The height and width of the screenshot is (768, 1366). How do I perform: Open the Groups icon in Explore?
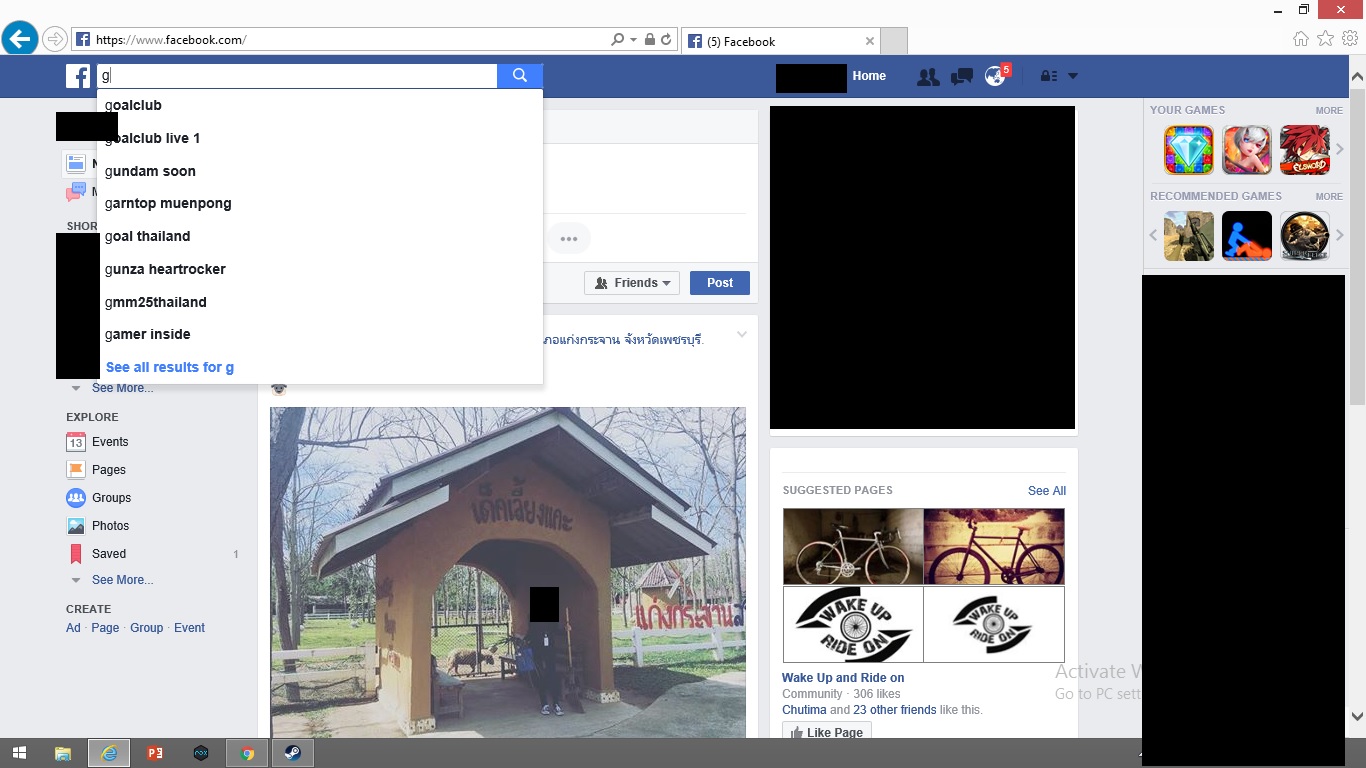76,498
